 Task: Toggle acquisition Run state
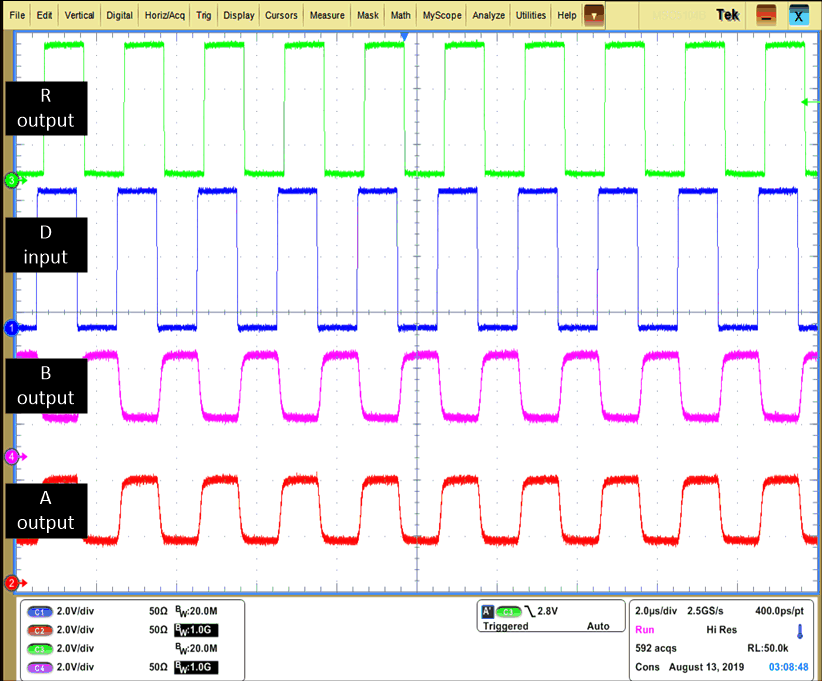pyautogui.click(x=644, y=631)
